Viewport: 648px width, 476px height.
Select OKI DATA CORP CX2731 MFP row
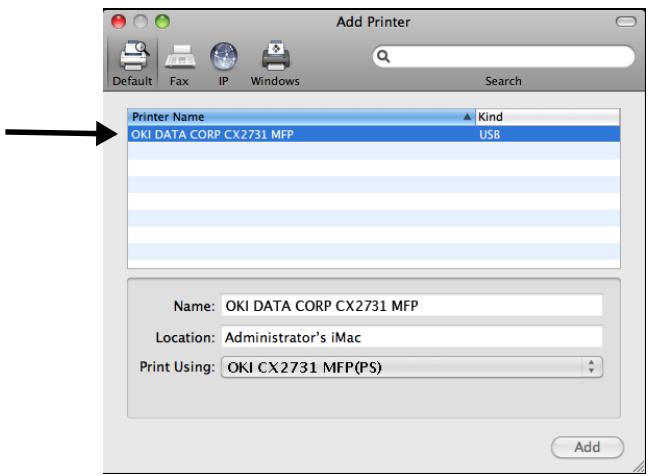pos(374,134)
